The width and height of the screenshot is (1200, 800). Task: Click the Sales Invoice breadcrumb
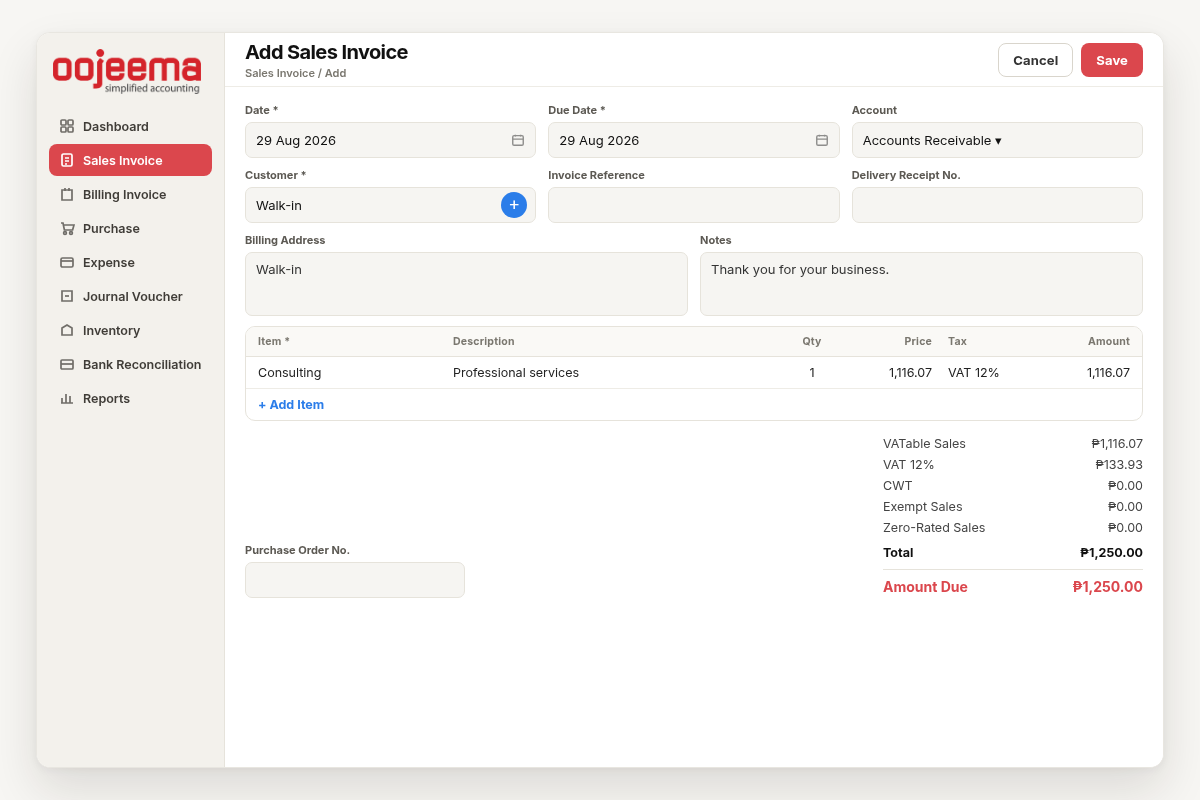pyautogui.click(x=280, y=73)
